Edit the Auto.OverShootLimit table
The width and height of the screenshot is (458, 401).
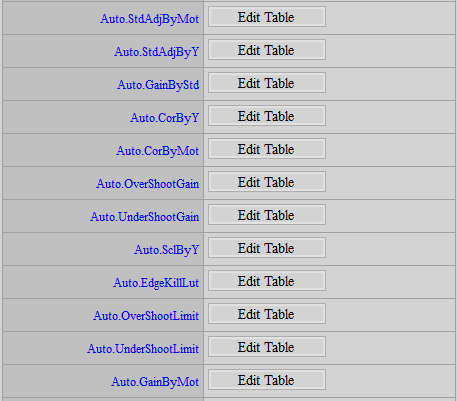(x=267, y=314)
